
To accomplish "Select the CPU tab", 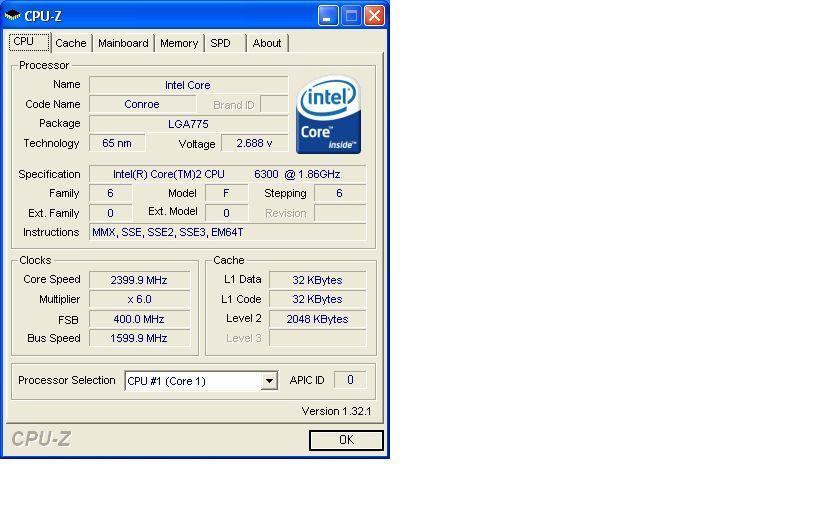I will point(29,42).
